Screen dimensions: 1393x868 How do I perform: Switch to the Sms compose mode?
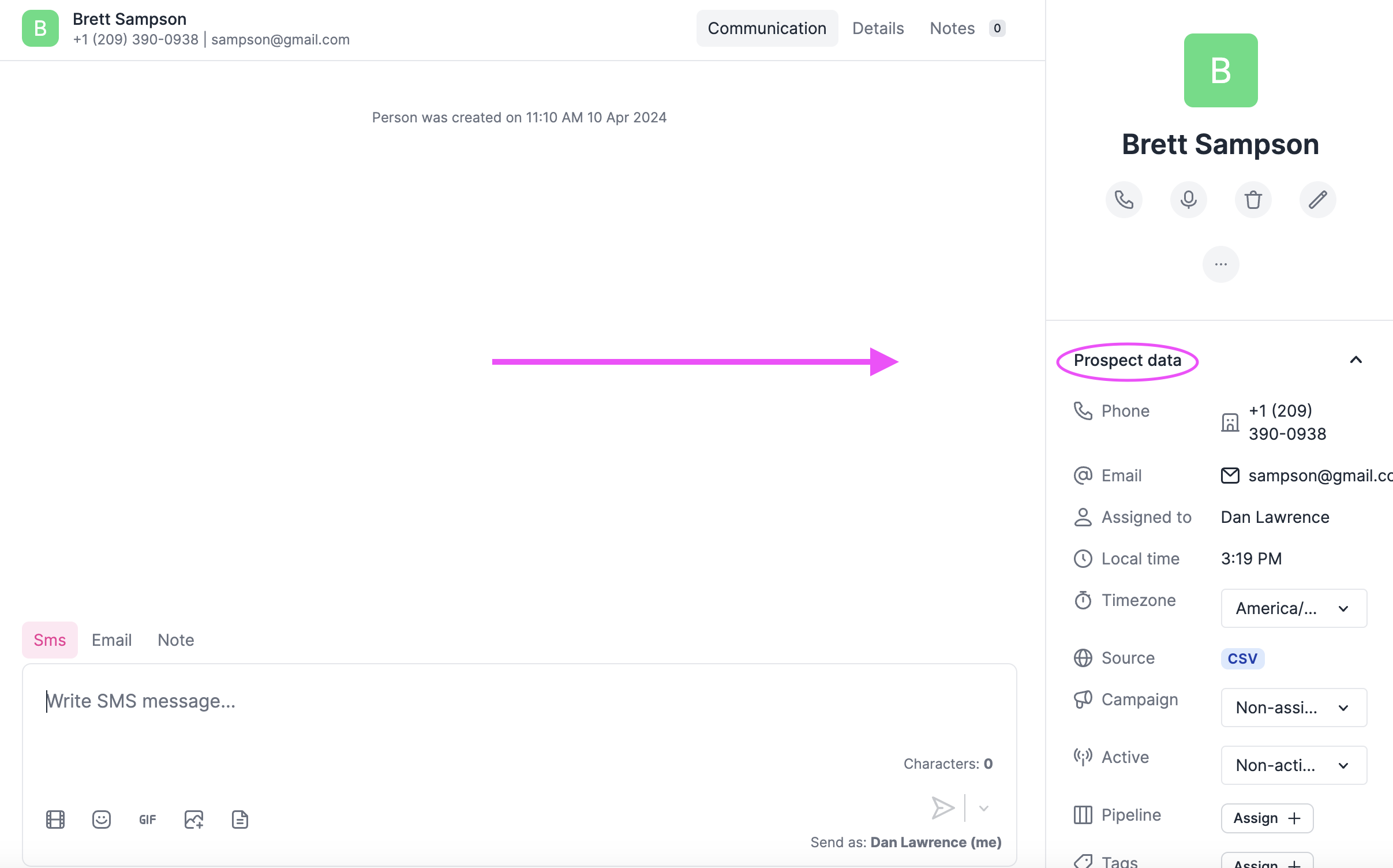pos(50,639)
